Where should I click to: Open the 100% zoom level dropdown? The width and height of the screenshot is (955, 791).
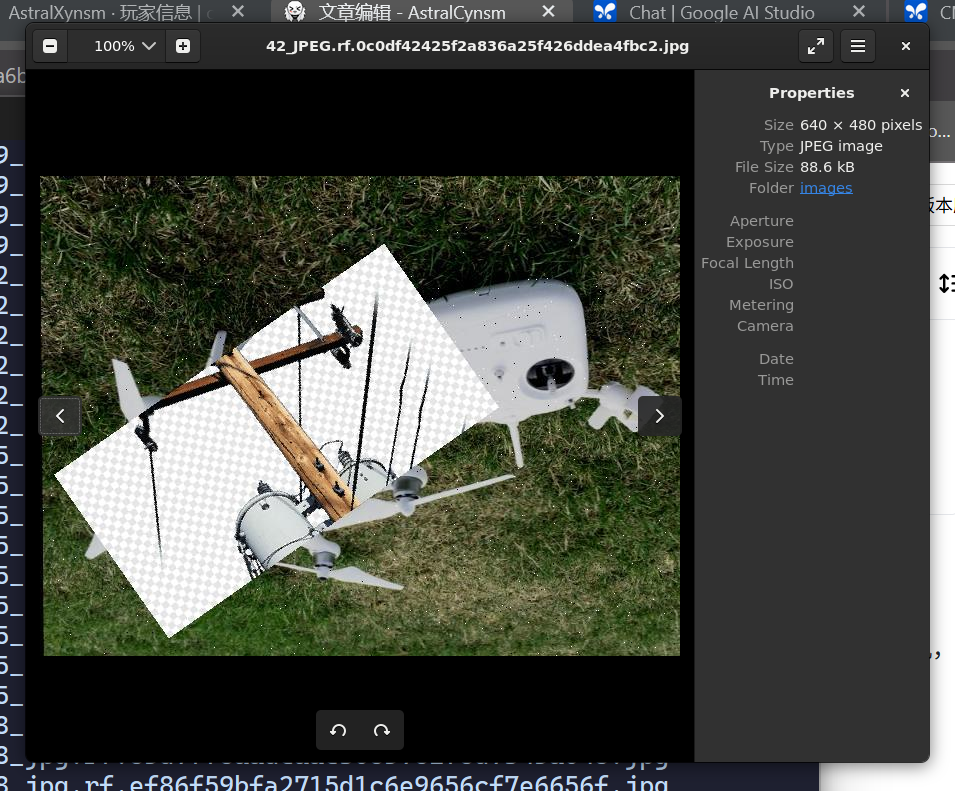click(x=125, y=47)
